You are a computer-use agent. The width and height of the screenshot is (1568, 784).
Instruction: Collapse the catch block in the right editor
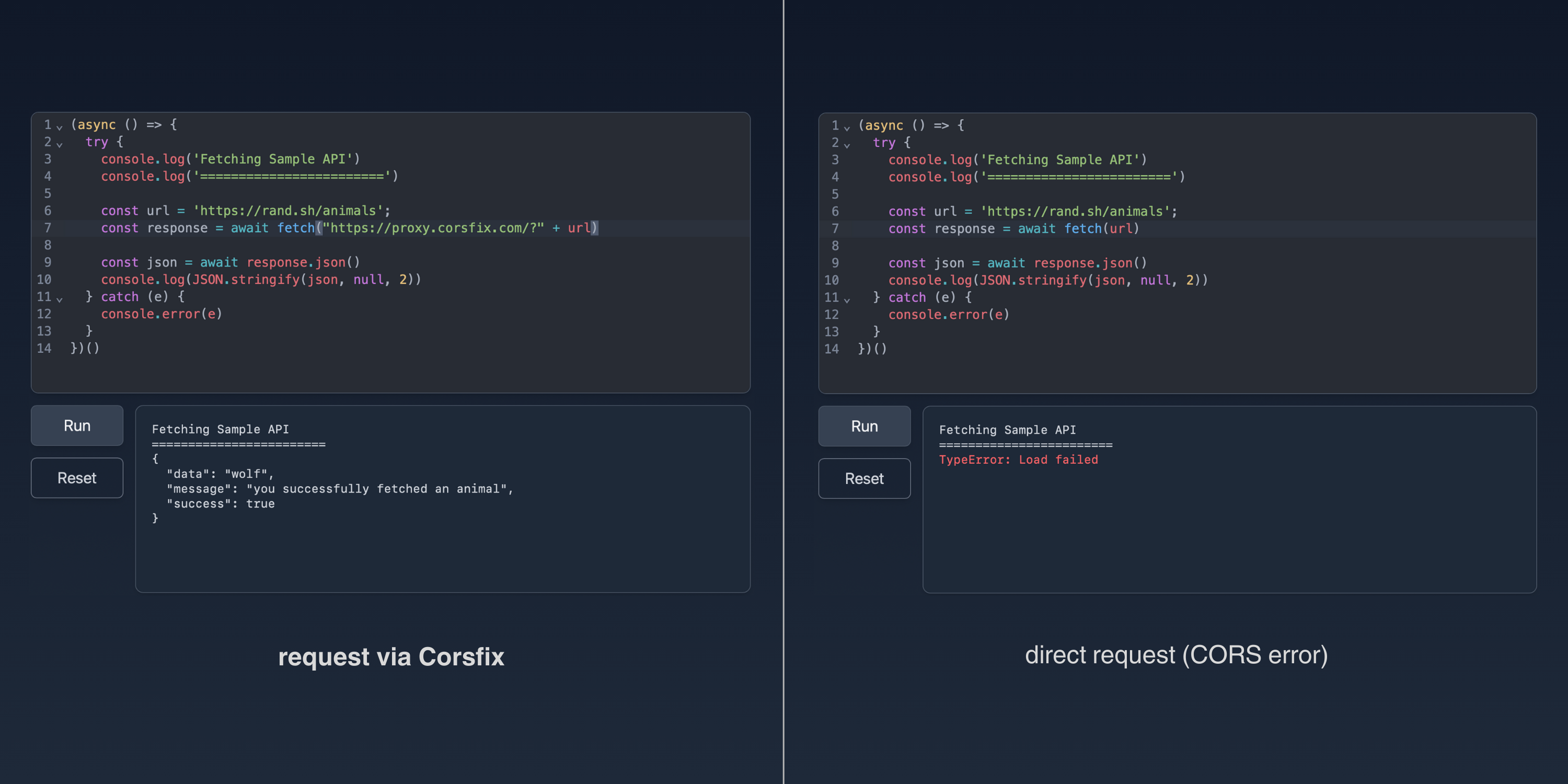(847, 300)
